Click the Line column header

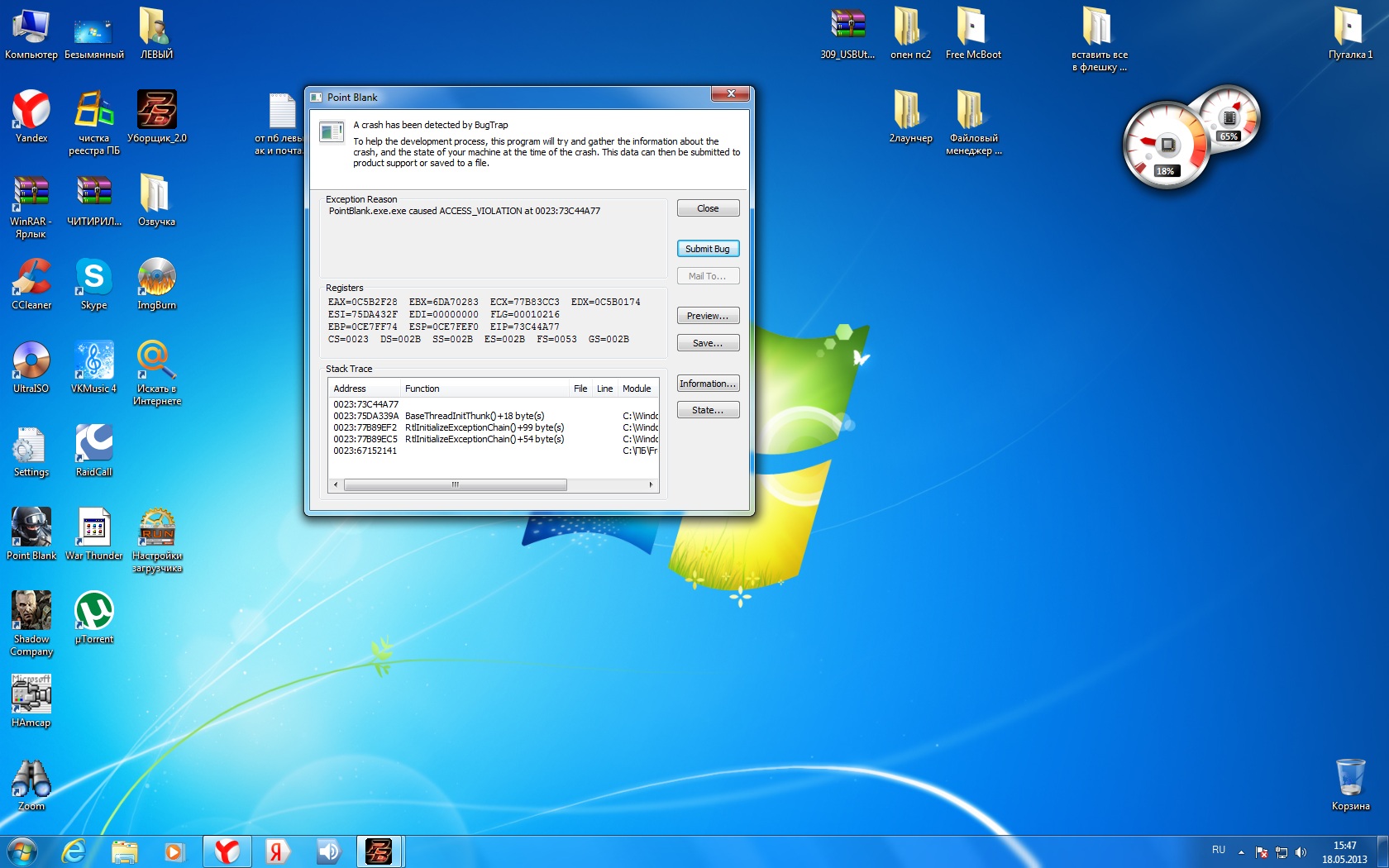pyautogui.click(x=605, y=389)
